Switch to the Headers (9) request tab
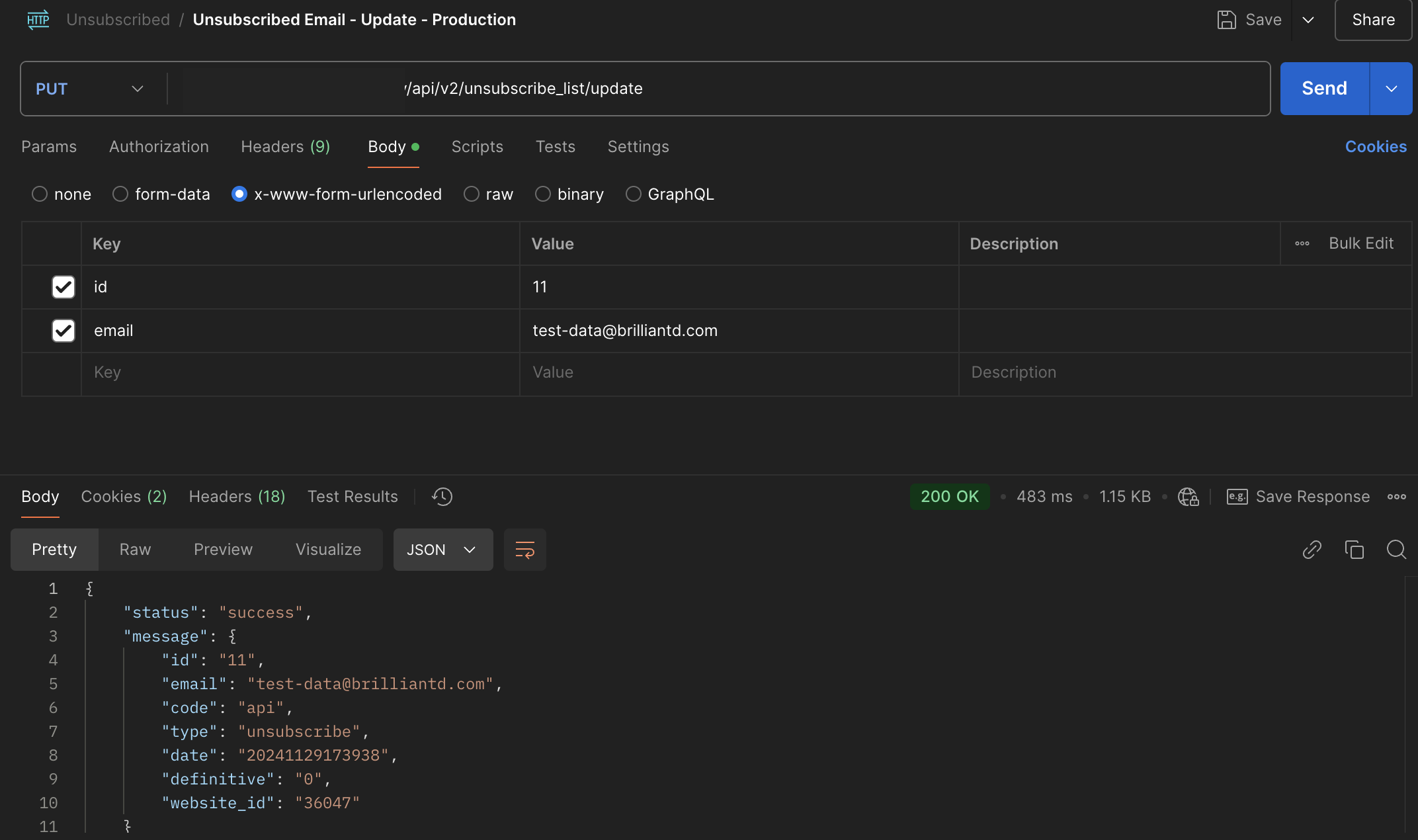 285,147
